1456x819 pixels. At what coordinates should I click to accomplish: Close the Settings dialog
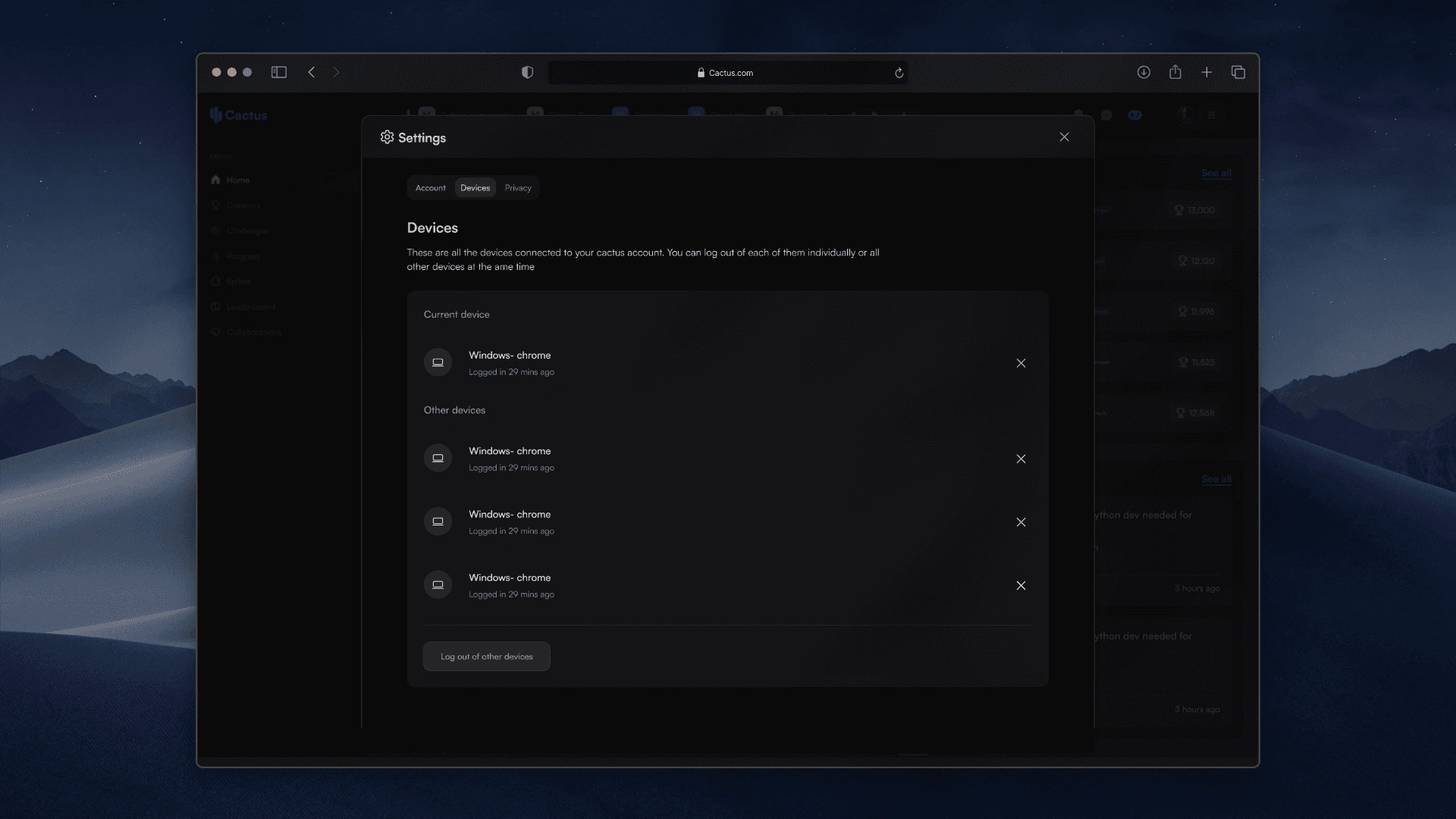tap(1064, 137)
